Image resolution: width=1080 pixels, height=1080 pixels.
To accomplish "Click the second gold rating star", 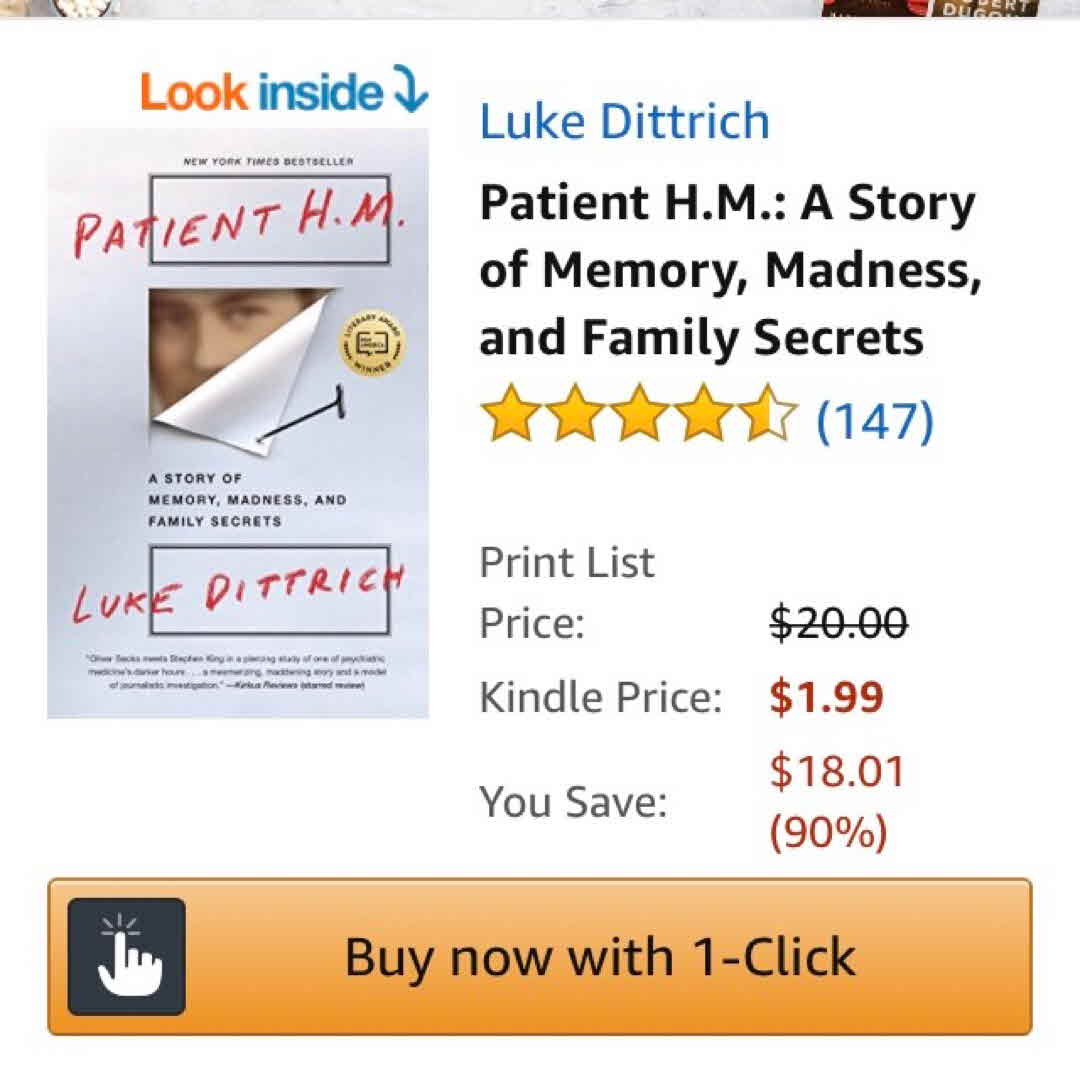I will [x=575, y=413].
